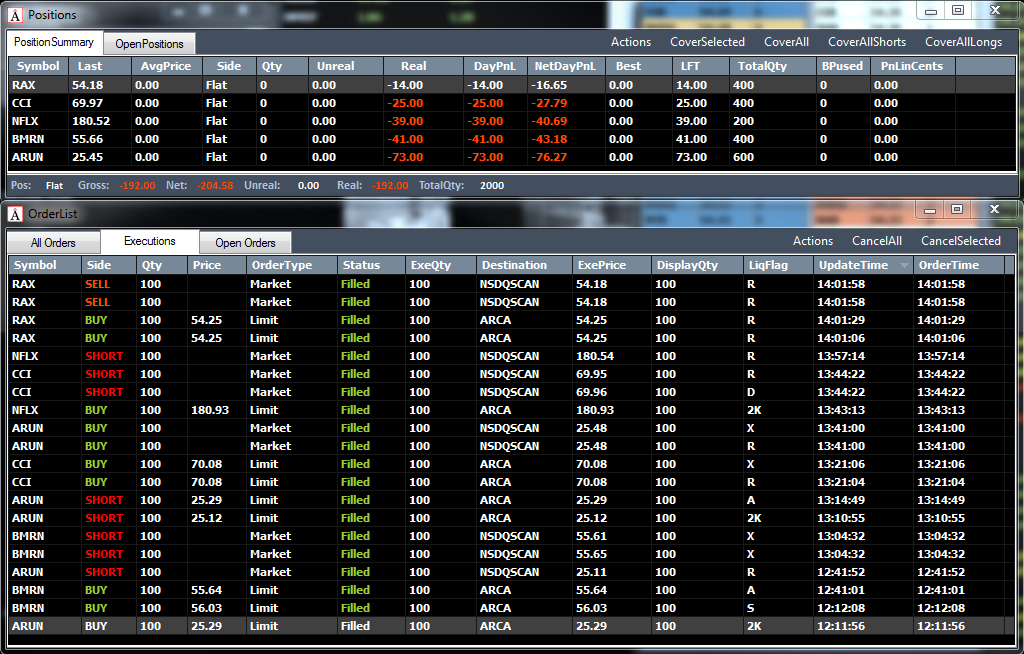Viewport: 1024px width, 654px height.
Task: Open the Actions menu in Positions
Action: [x=631, y=42]
